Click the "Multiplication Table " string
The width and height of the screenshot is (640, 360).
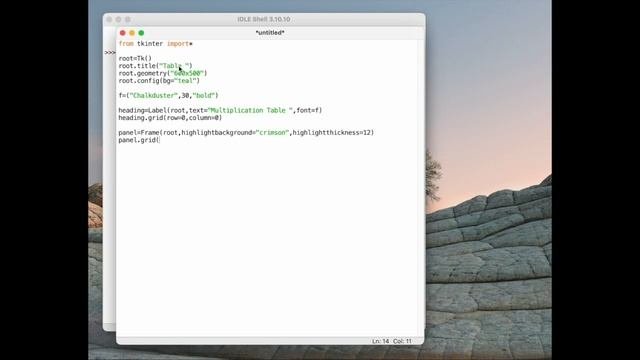pos(250,110)
